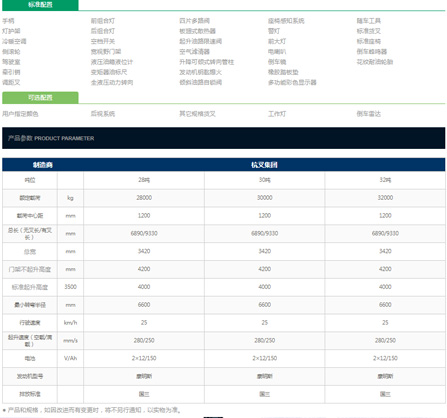Select the light green 可选配置 tab
Viewport: 447px width, 418px height.
point(40,98)
